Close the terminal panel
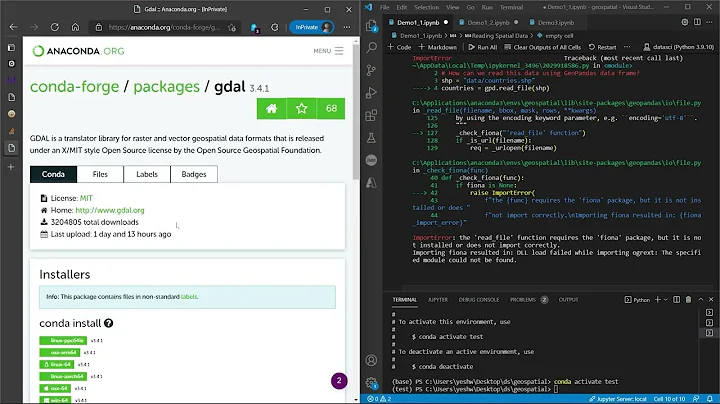The image size is (720, 404). [x=711, y=299]
